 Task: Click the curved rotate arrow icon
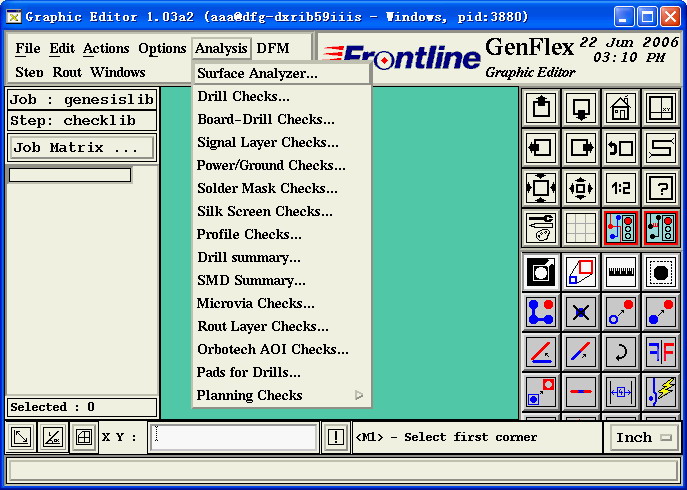tap(620, 352)
